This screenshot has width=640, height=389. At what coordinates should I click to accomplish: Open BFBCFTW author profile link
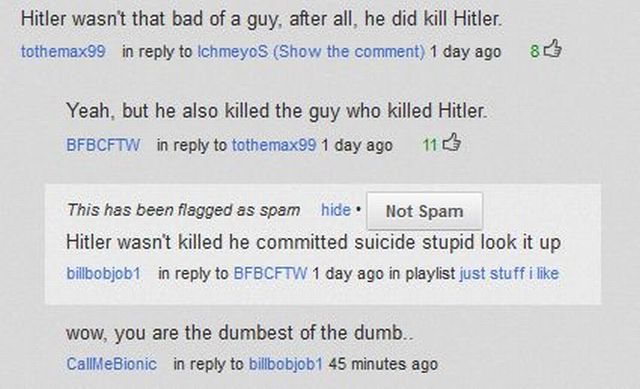(x=103, y=145)
